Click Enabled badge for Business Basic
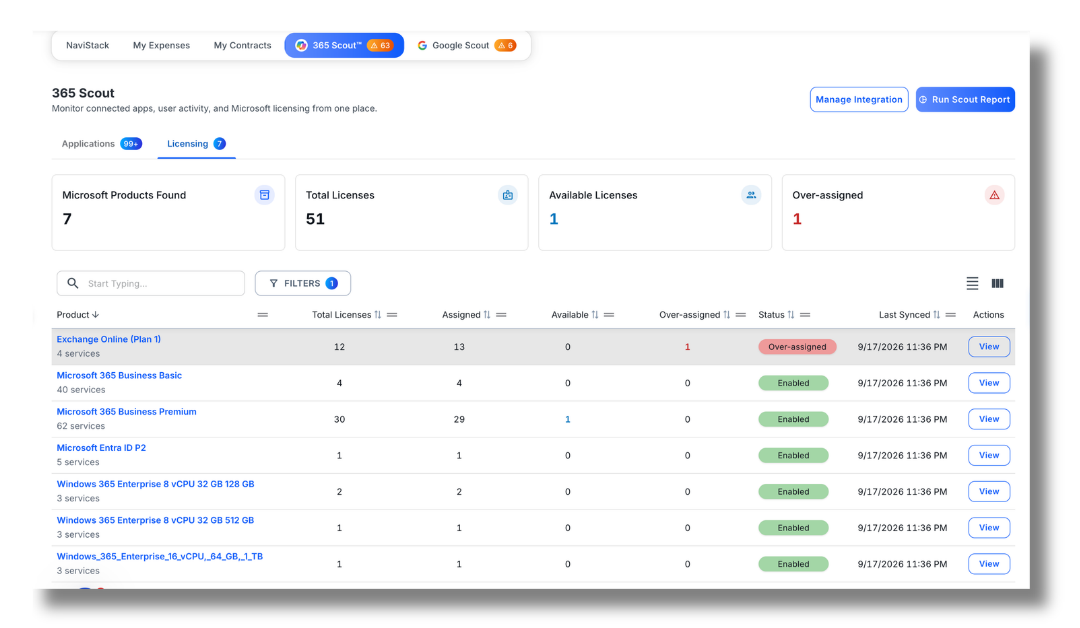 (793, 383)
